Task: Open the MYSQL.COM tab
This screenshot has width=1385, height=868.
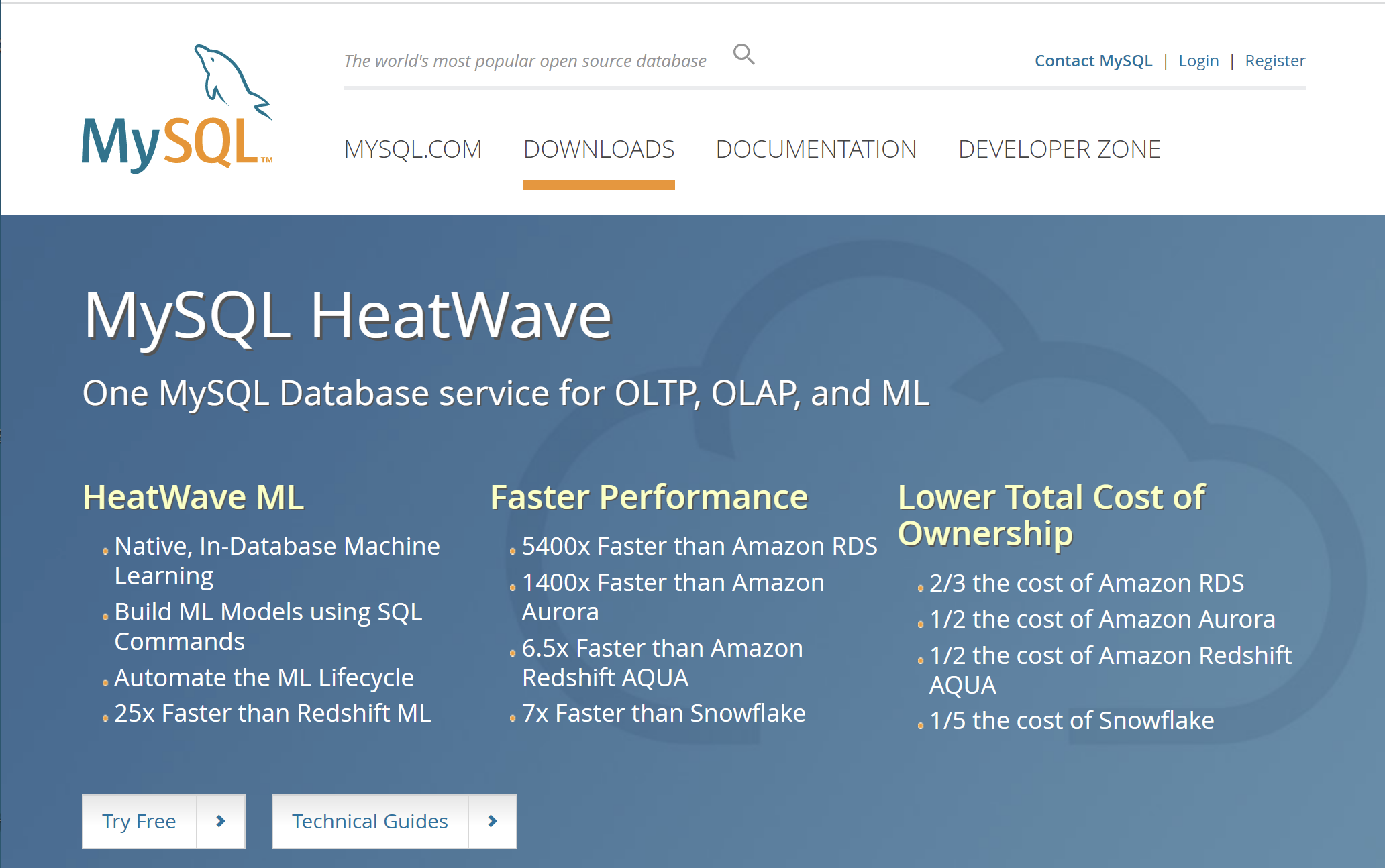Action: 413,149
